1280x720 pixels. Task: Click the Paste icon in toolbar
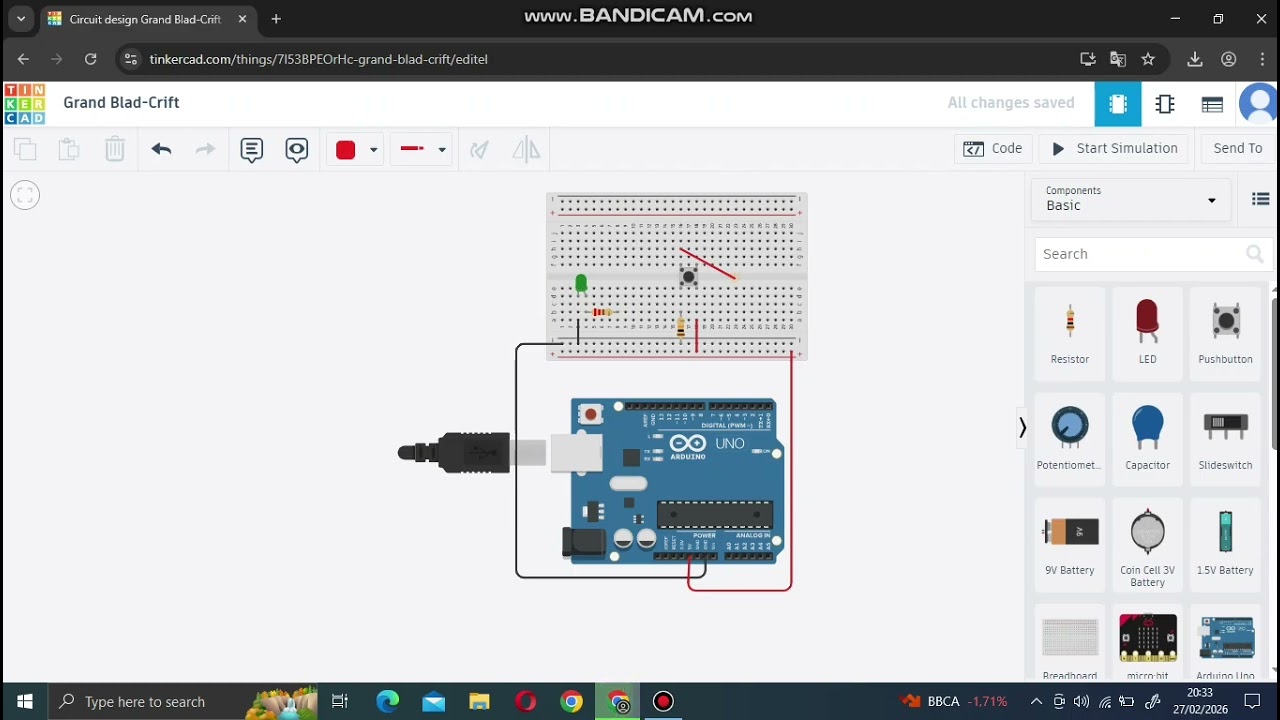[x=69, y=150]
